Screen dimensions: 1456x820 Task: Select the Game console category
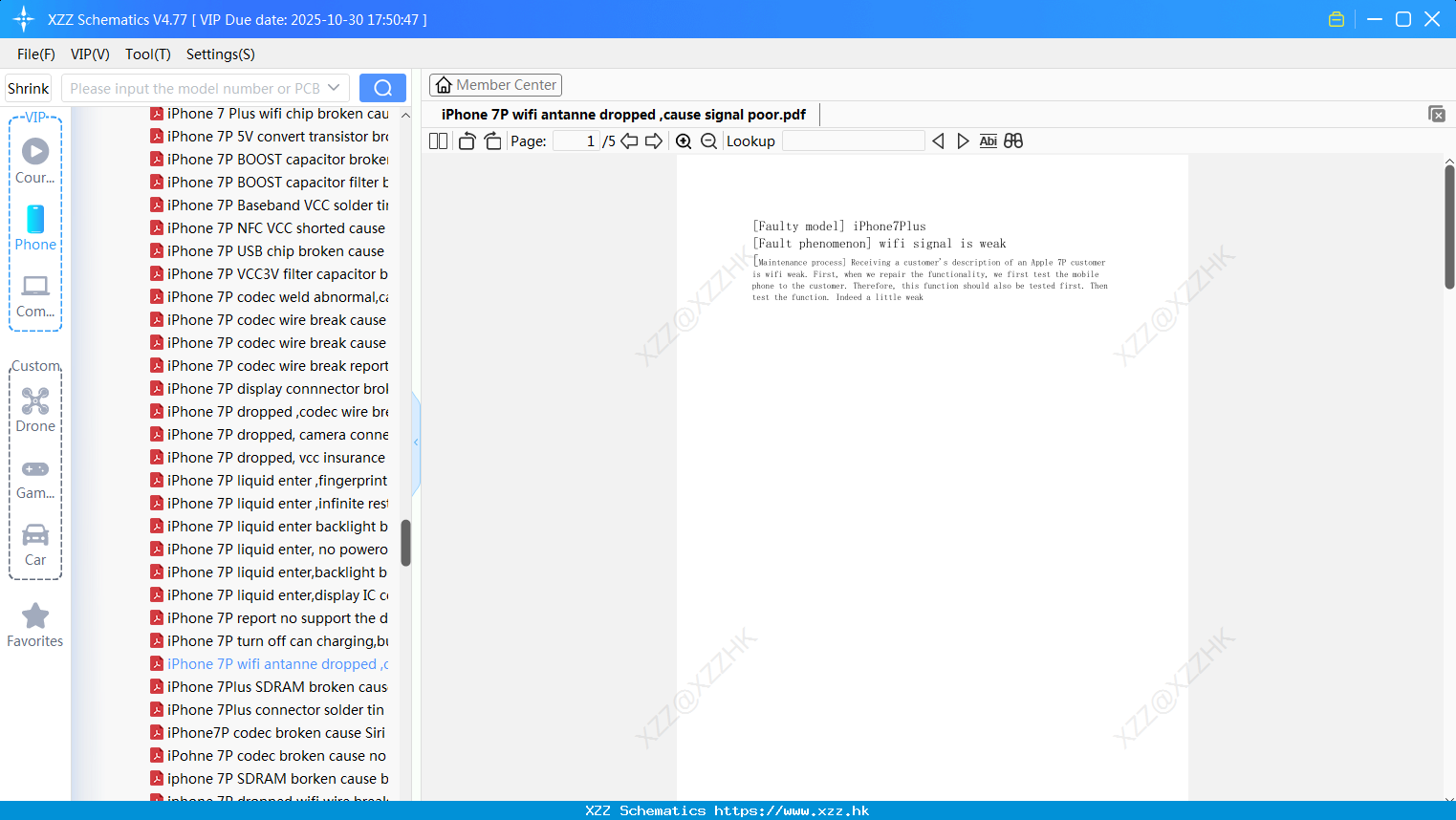click(x=35, y=479)
